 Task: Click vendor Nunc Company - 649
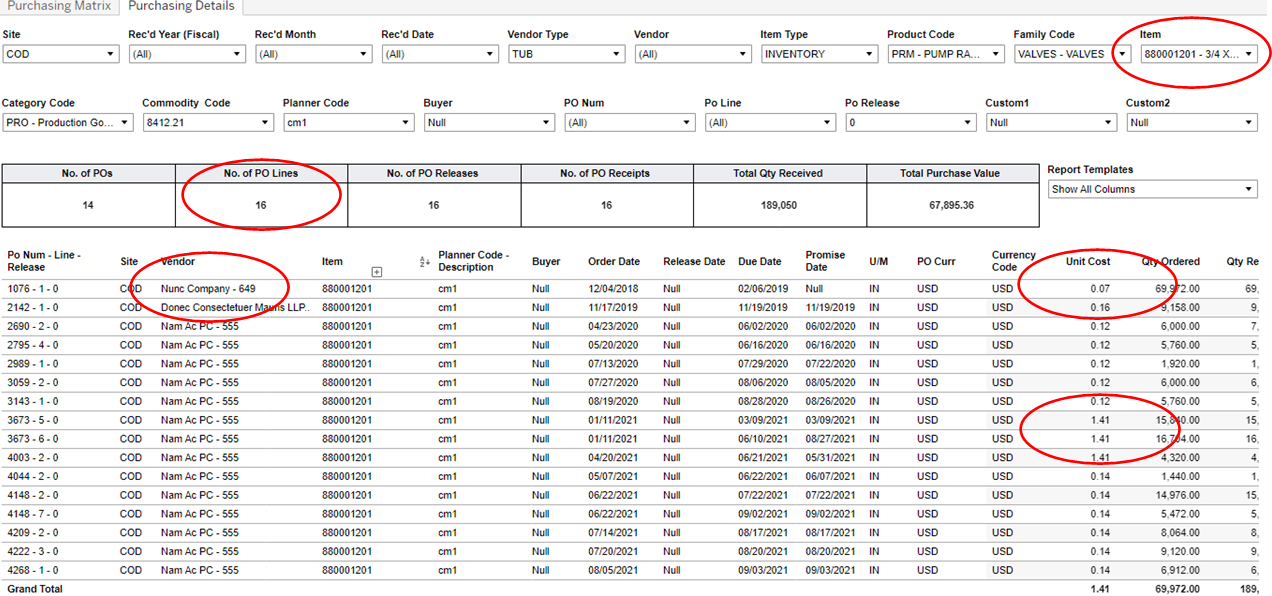pyautogui.click(x=208, y=289)
